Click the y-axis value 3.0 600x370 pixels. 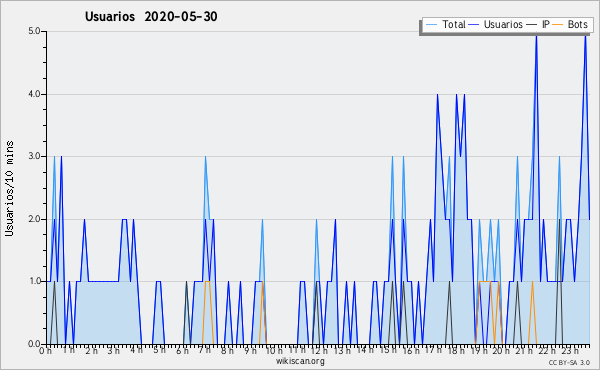tap(34, 156)
